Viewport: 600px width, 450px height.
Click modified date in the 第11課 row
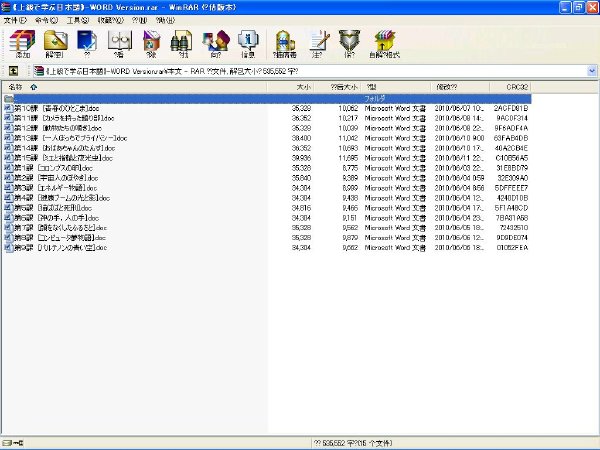coord(459,118)
